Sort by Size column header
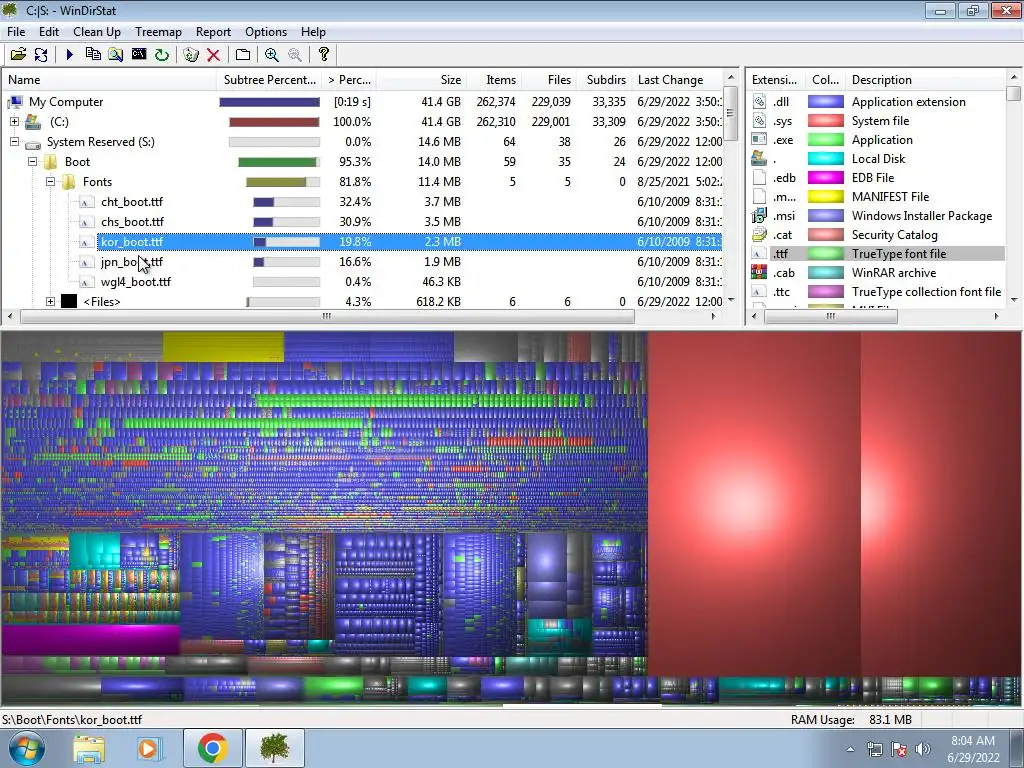This screenshot has width=1024, height=768. 422,80
